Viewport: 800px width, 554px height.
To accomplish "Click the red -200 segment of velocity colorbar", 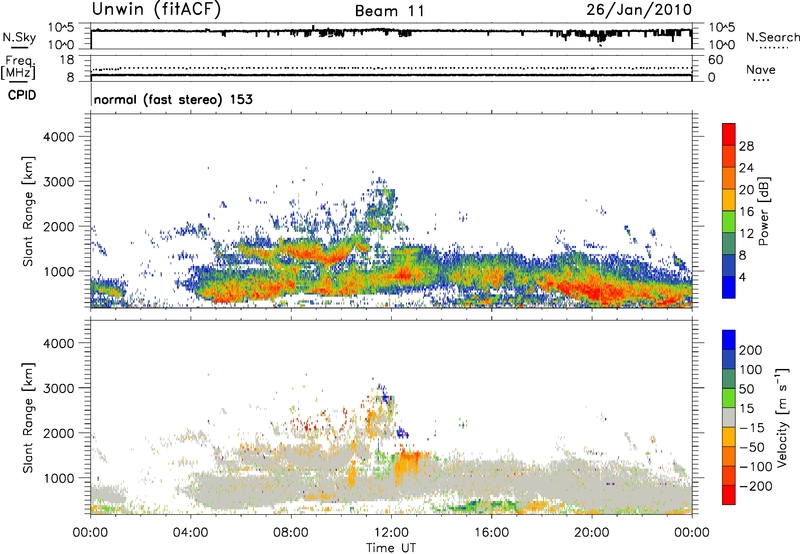I will click(x=729, y=495).
